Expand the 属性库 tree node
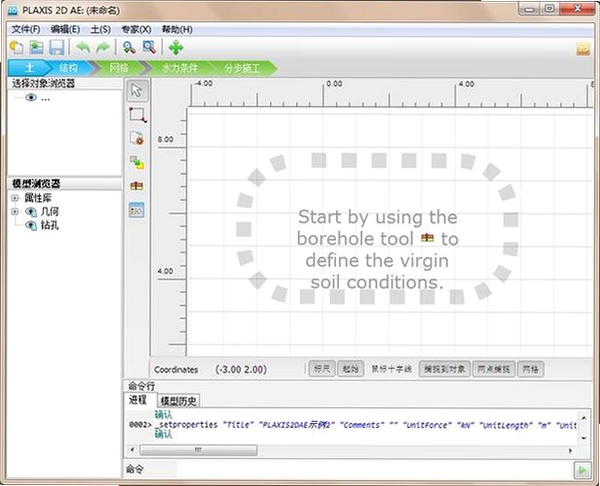The image size is (600, 486). tap(15, 198)
